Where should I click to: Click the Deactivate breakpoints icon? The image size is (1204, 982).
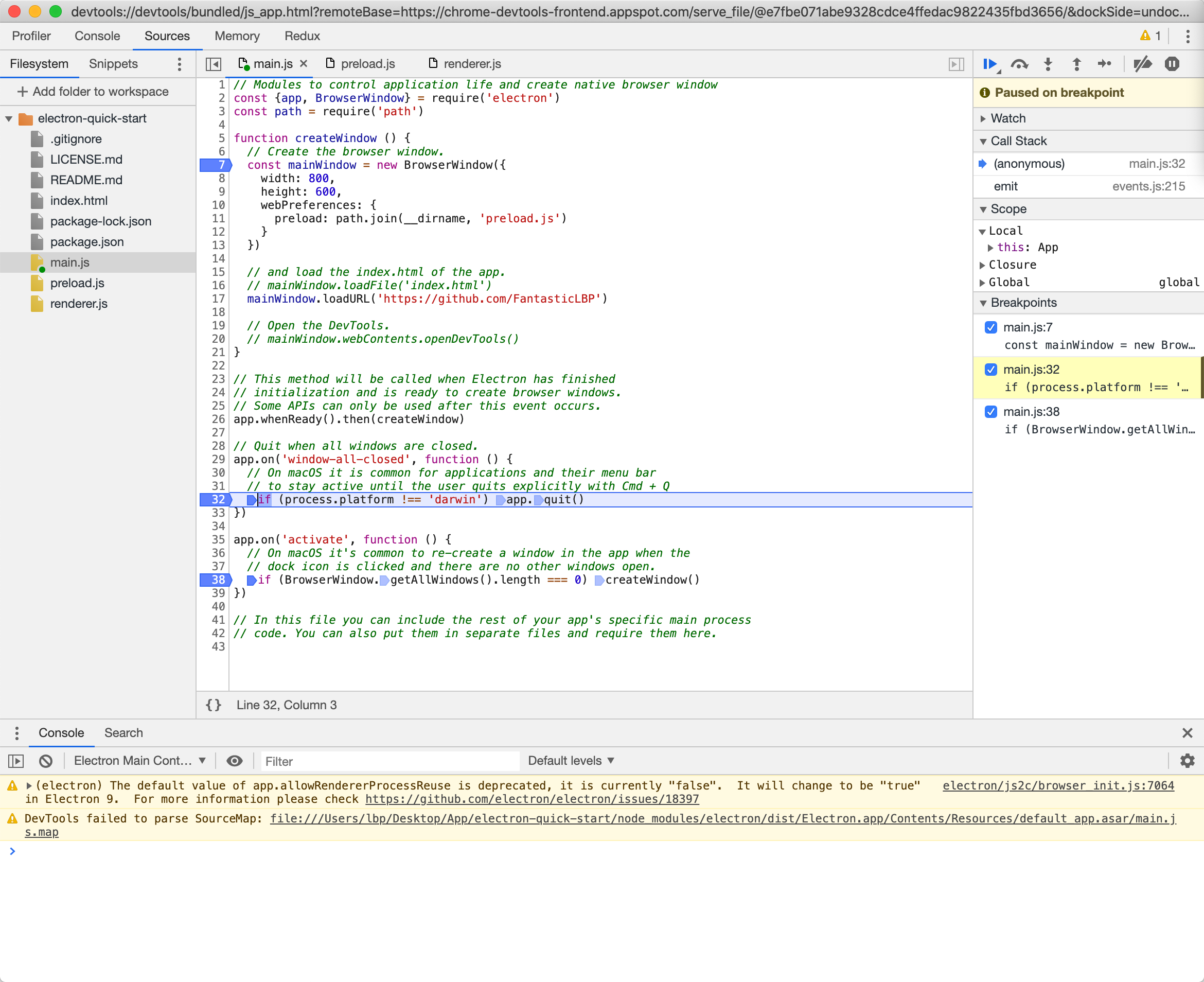point(1142,64)
